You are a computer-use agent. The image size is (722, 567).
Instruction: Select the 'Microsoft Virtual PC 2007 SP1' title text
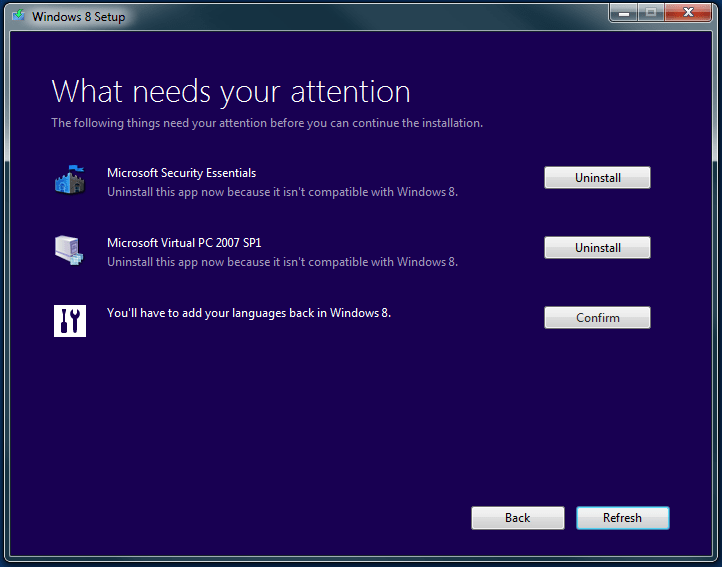point(184,243)
